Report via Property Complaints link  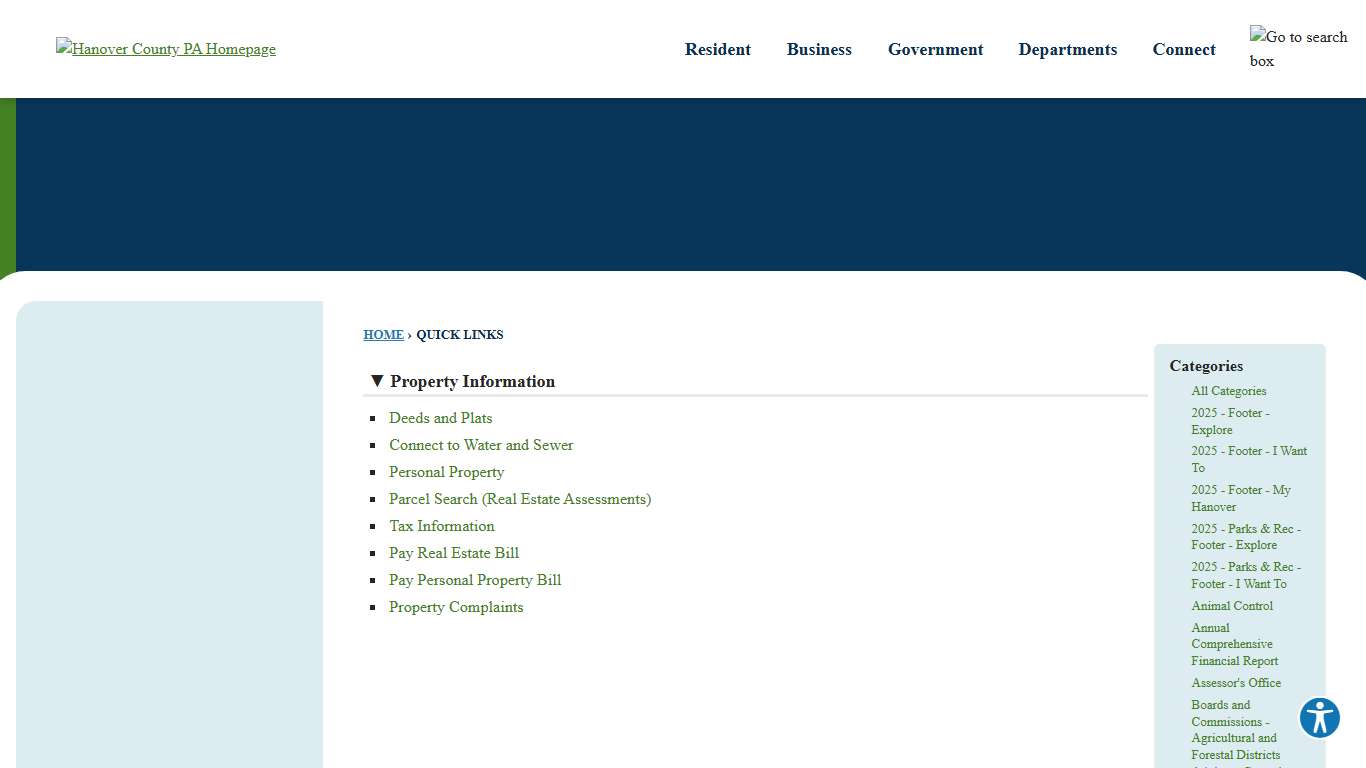456,607
